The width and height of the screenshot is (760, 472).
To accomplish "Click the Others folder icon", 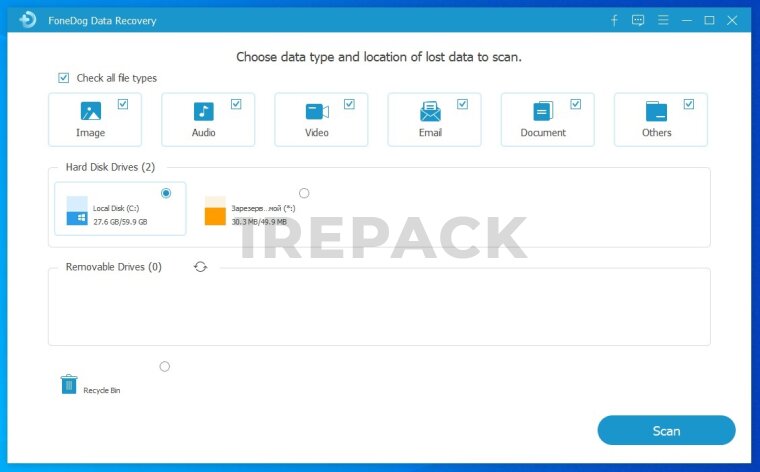I will pyautogui.click(x=656, y=112).
